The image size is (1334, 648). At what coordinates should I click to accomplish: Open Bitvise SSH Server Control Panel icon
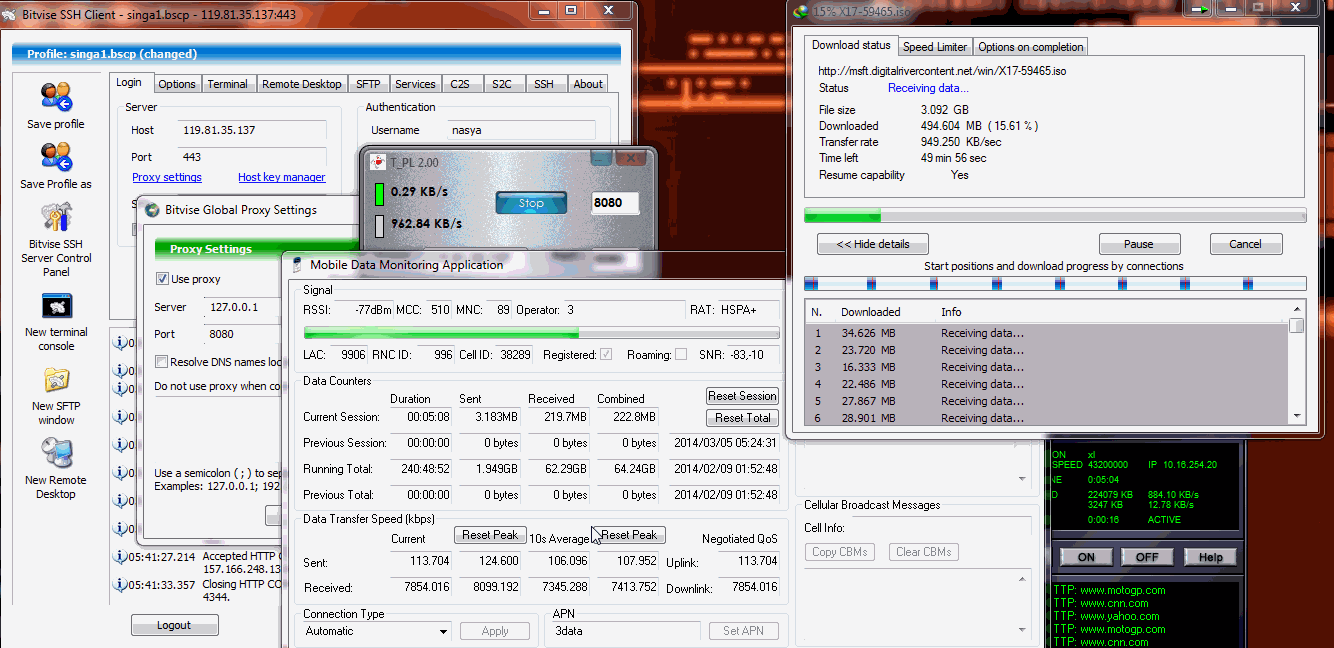tap(56, 217)
